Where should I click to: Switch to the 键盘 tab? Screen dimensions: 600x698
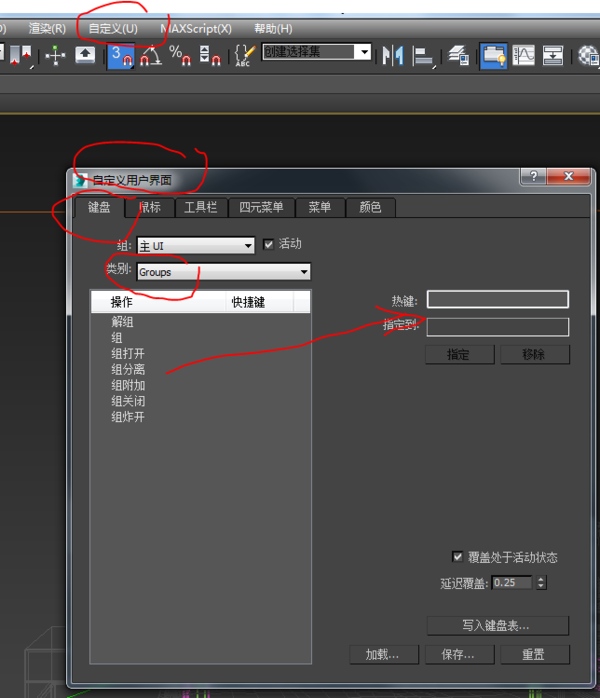pos(99,207)
